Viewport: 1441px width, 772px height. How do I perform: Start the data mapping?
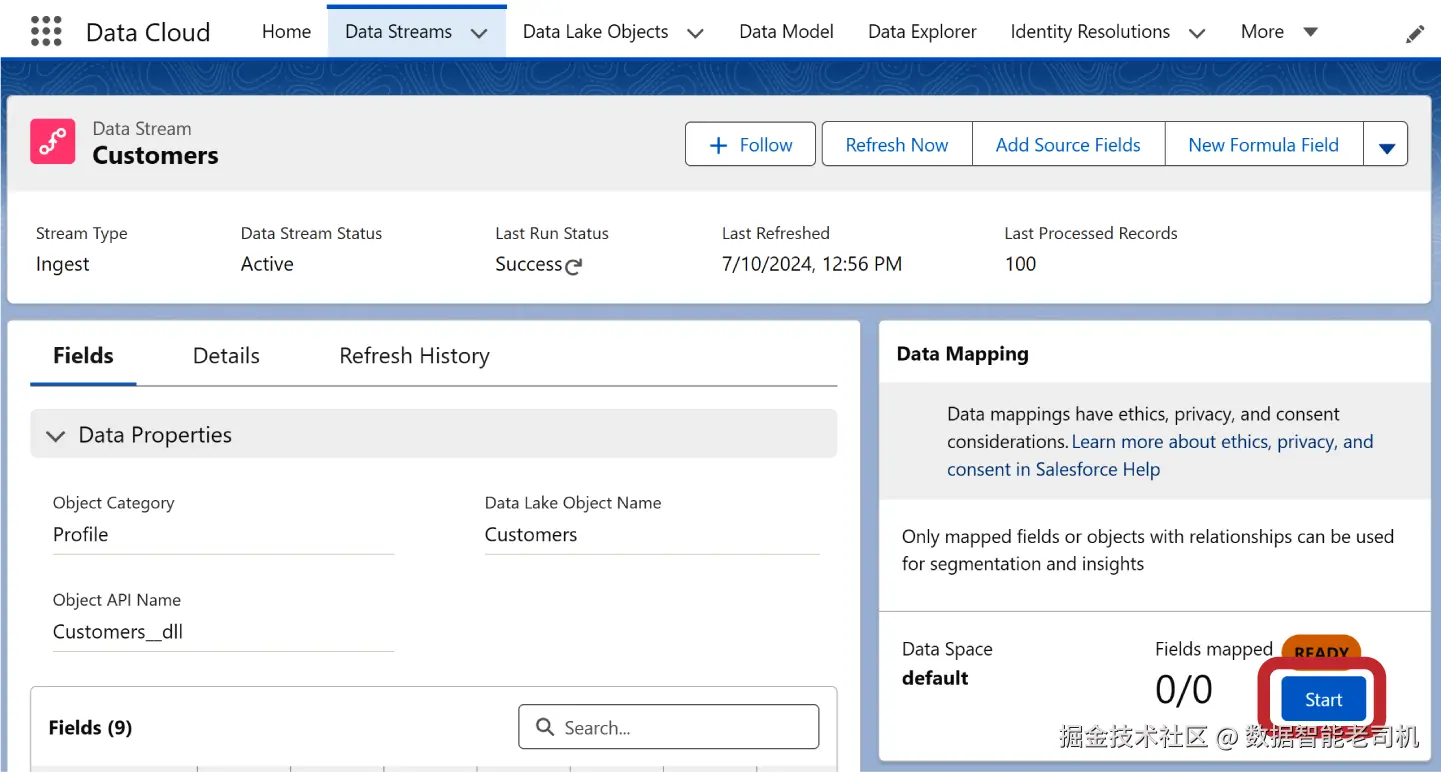click(x=1323, y=700)
